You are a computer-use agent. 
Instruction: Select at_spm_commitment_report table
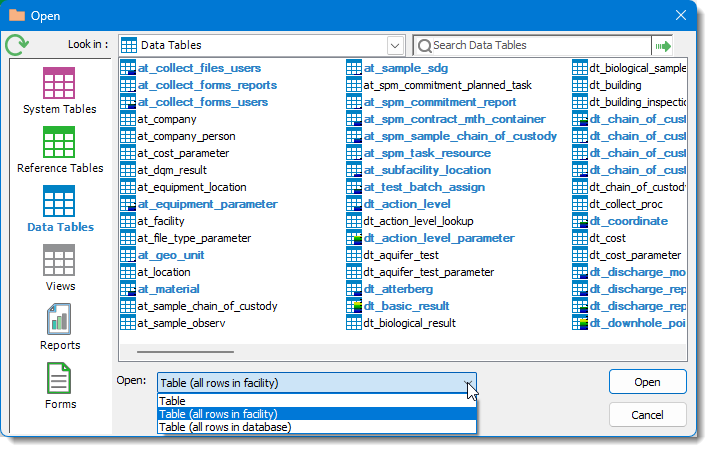click(440, 102)
